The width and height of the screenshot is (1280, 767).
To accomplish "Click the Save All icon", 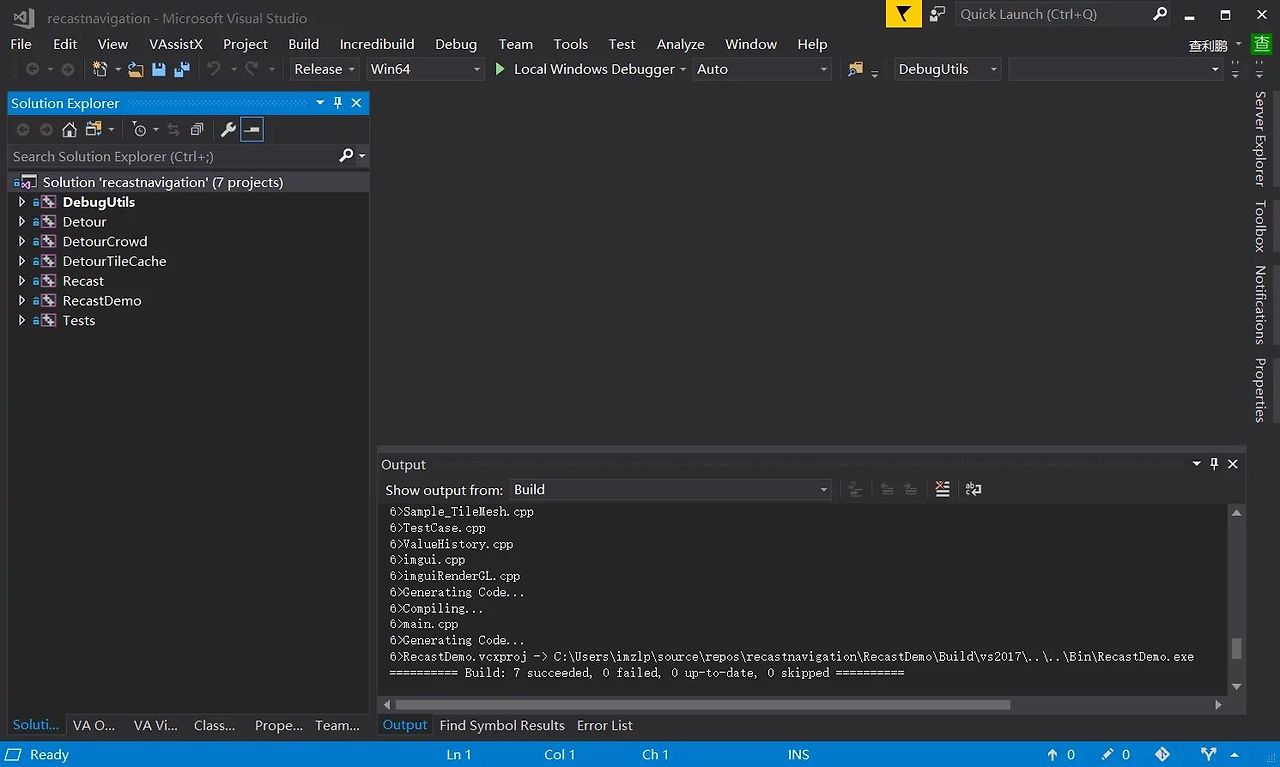I will tap(182, 69).
